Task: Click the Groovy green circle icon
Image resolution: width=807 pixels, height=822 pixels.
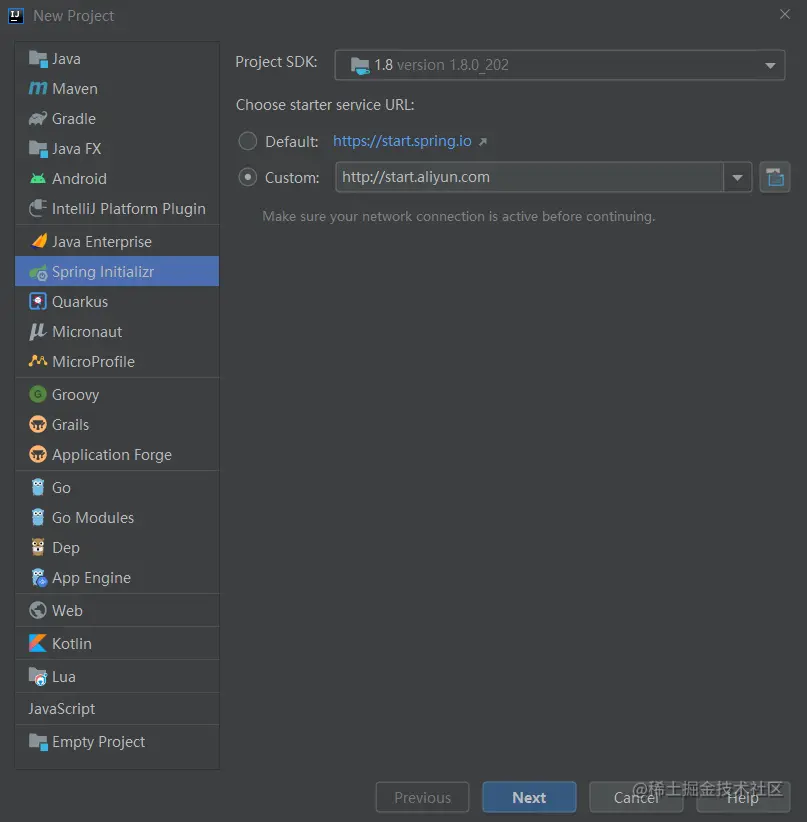Action: coord(38,394)
